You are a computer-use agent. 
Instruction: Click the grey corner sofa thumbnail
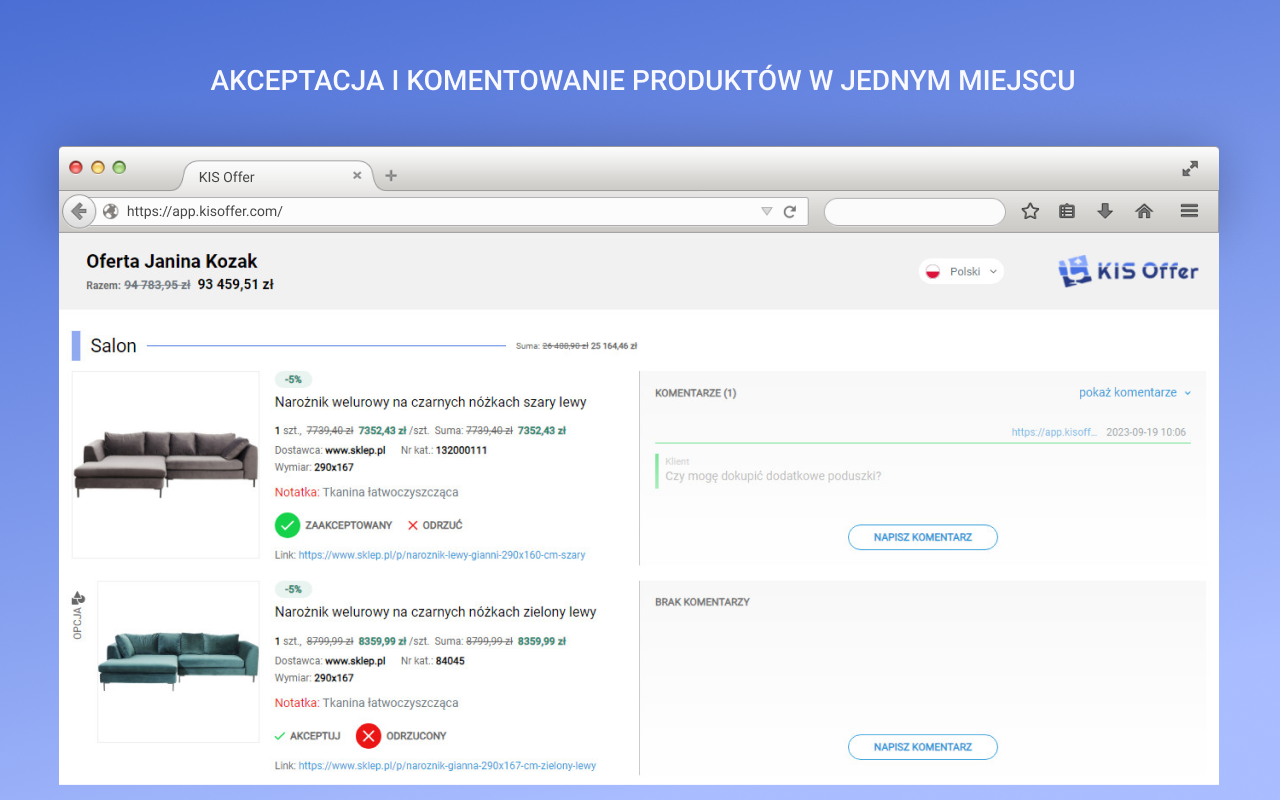coord(166,464)
